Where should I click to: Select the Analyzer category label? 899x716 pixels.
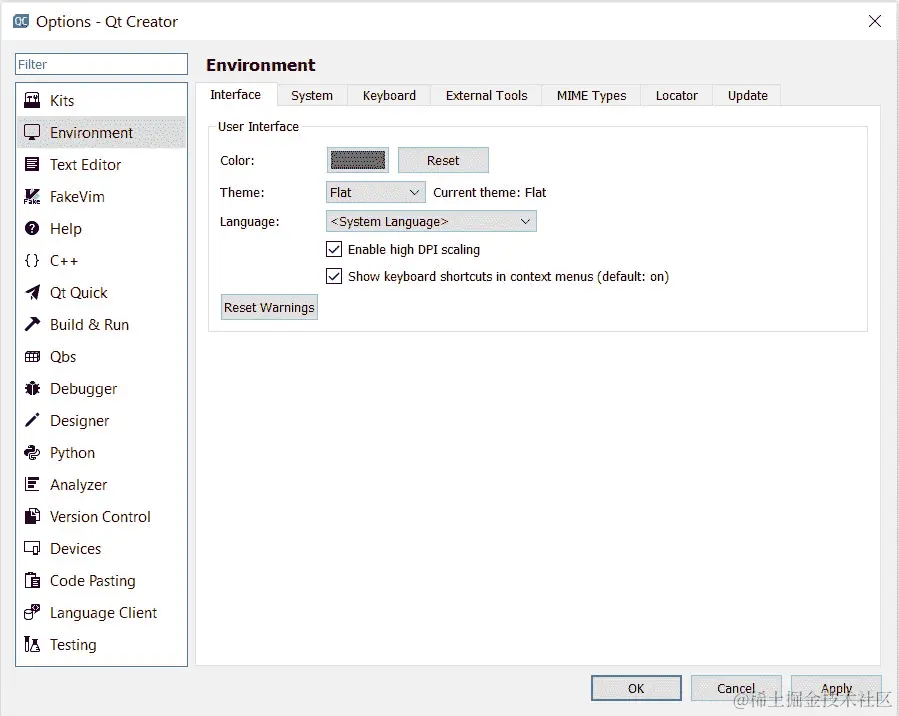pyautogui.click(x=79, y=485)
